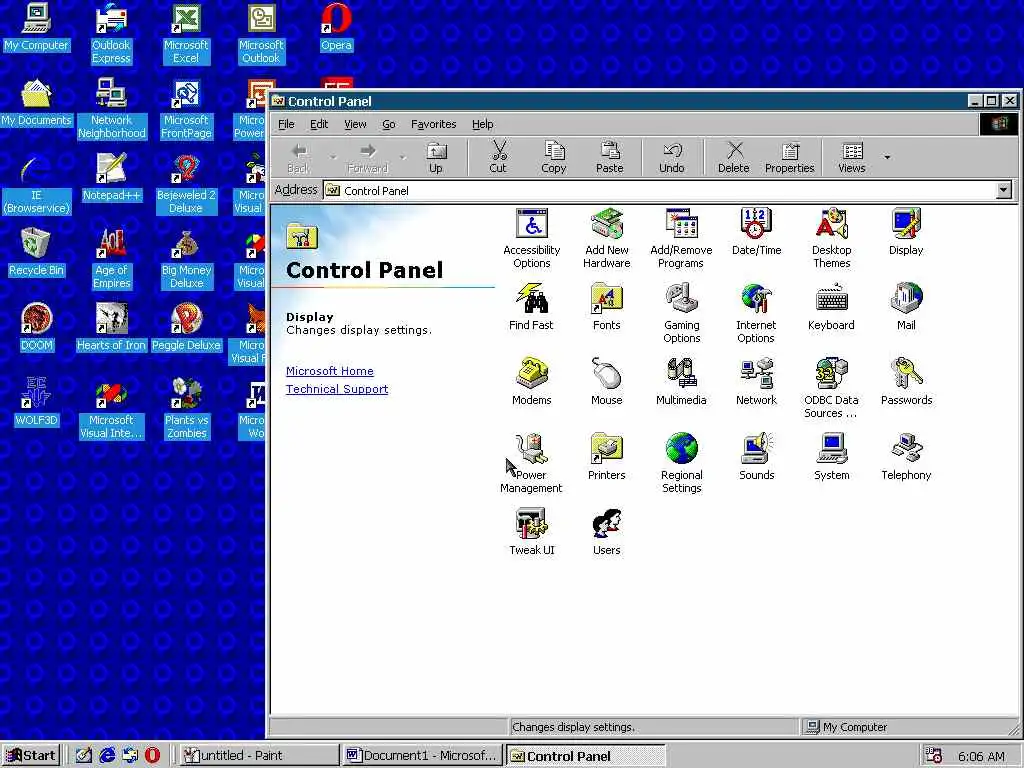Open the Edit menu

pos(319,124)
